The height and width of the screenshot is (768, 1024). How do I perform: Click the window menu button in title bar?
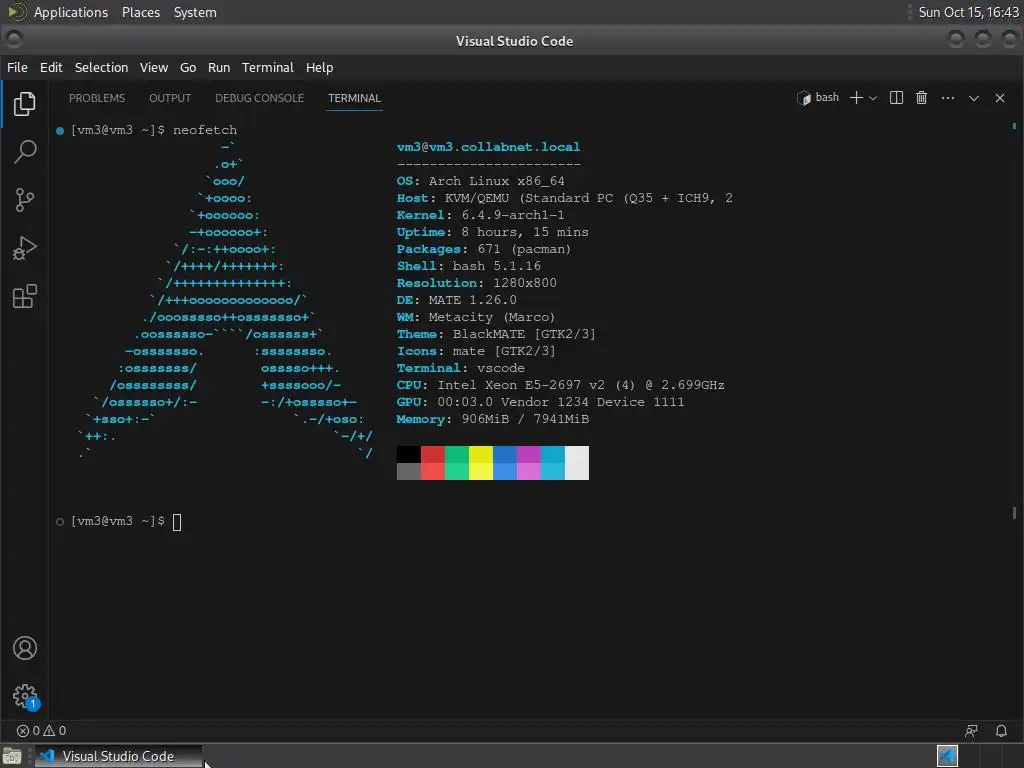(14, 39)
